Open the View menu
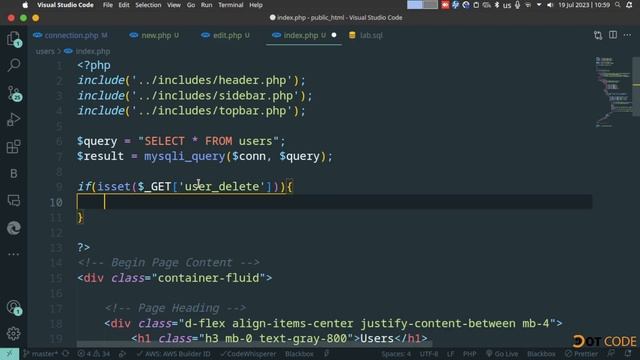 point(174,5)
